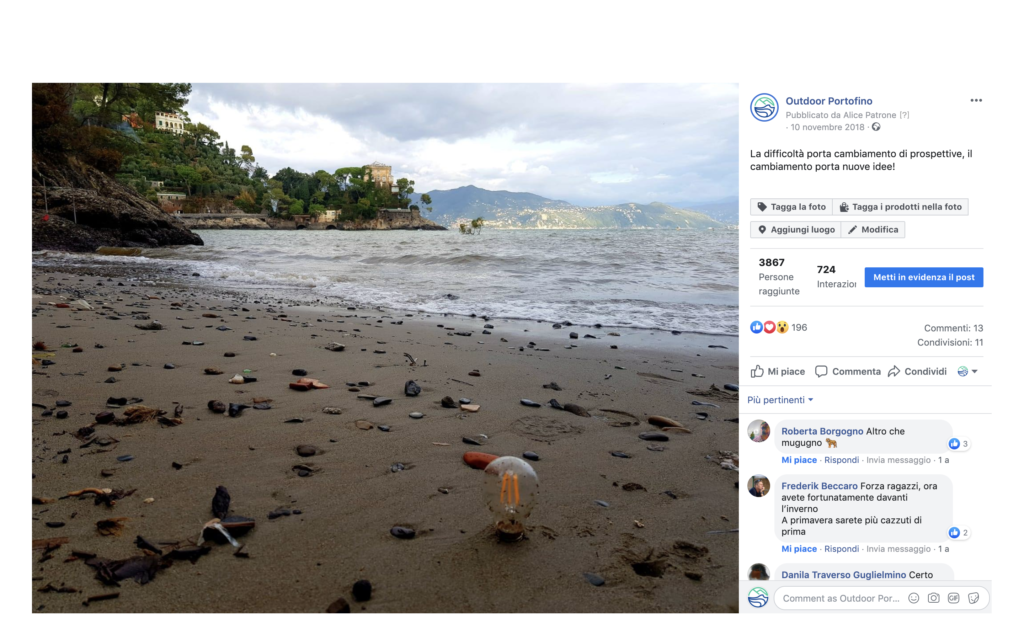View the post's reaction emoji icons

pyautogui.click(x=769, y=327)
